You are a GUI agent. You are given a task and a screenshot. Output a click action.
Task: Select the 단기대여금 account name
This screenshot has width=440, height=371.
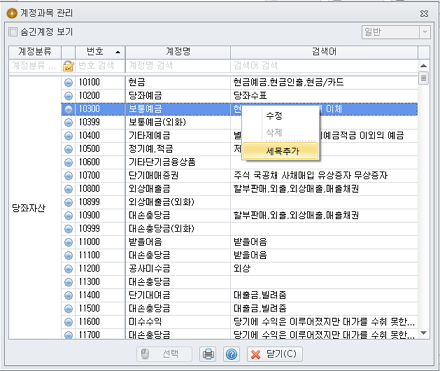pos(178,296)
